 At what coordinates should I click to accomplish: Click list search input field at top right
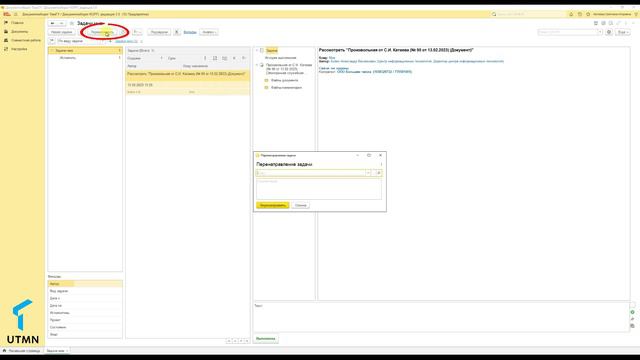[567, 32]
